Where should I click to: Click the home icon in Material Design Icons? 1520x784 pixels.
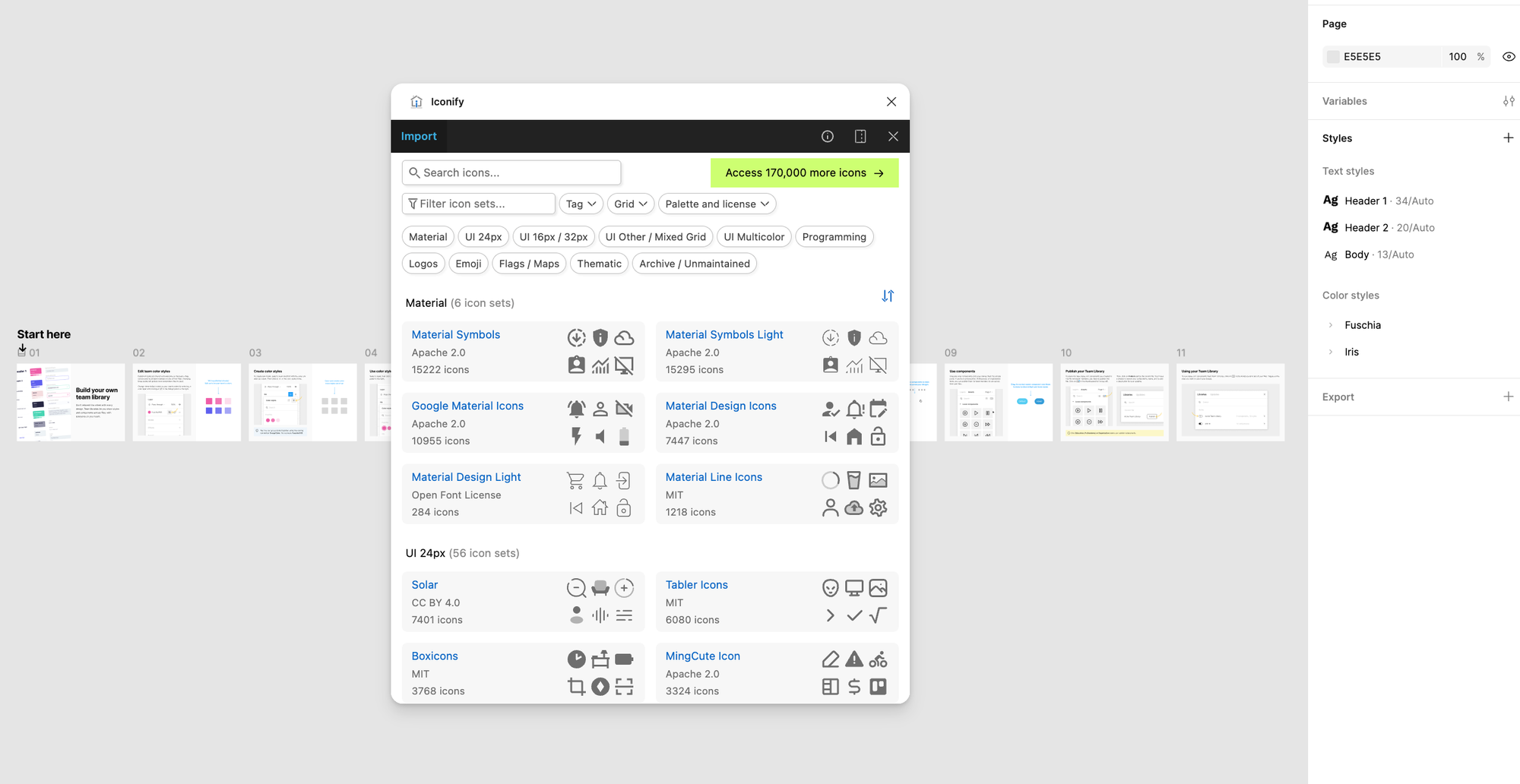[854, 436]
